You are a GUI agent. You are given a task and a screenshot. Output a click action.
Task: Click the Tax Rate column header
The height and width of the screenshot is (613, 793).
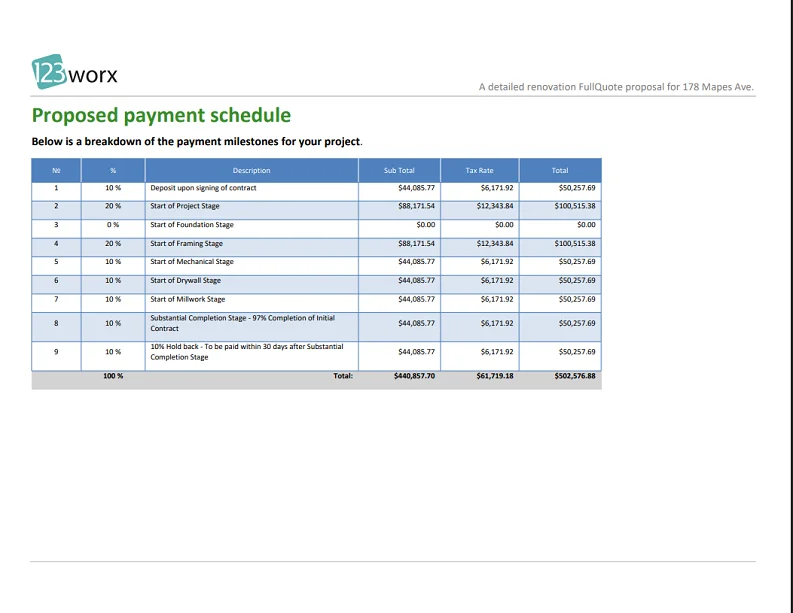pos(479,170)
